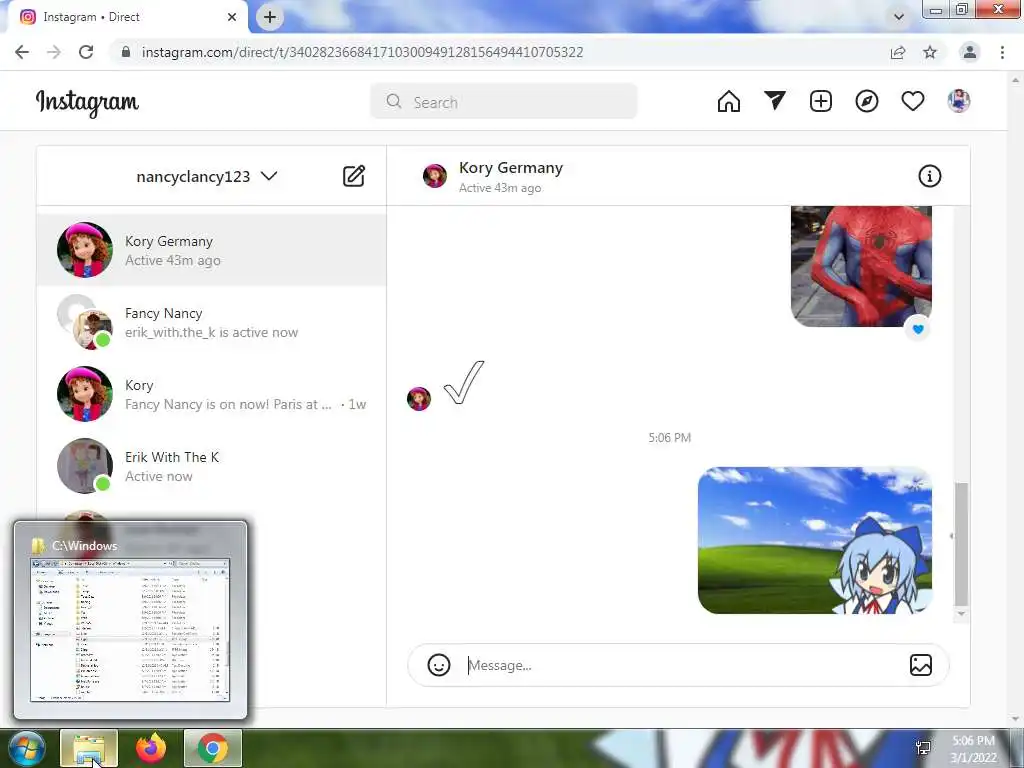
Task: Open the Spider-Man image message
Action: [x=861, y=266]
